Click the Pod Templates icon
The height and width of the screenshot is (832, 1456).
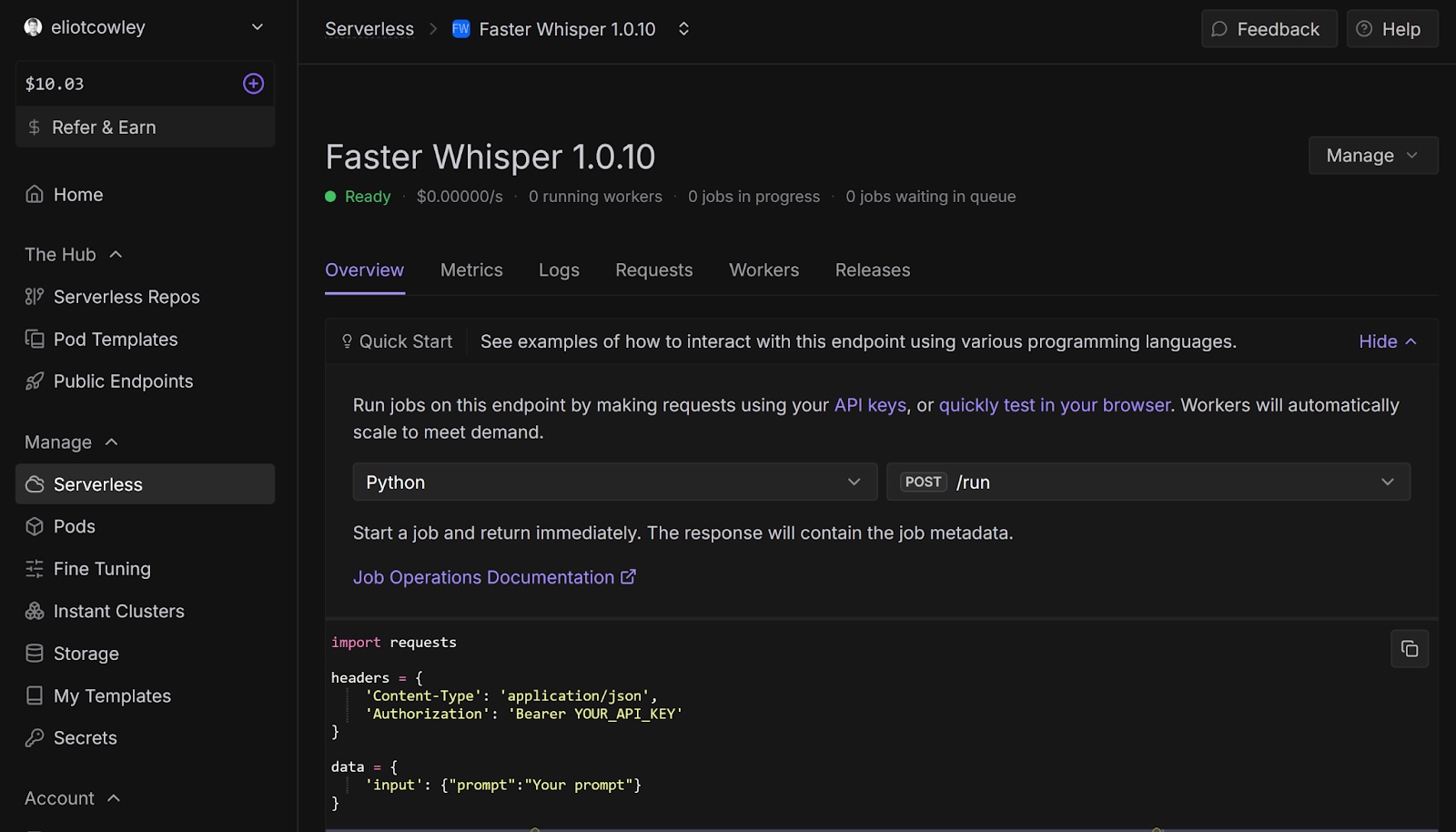click(35, 339)
